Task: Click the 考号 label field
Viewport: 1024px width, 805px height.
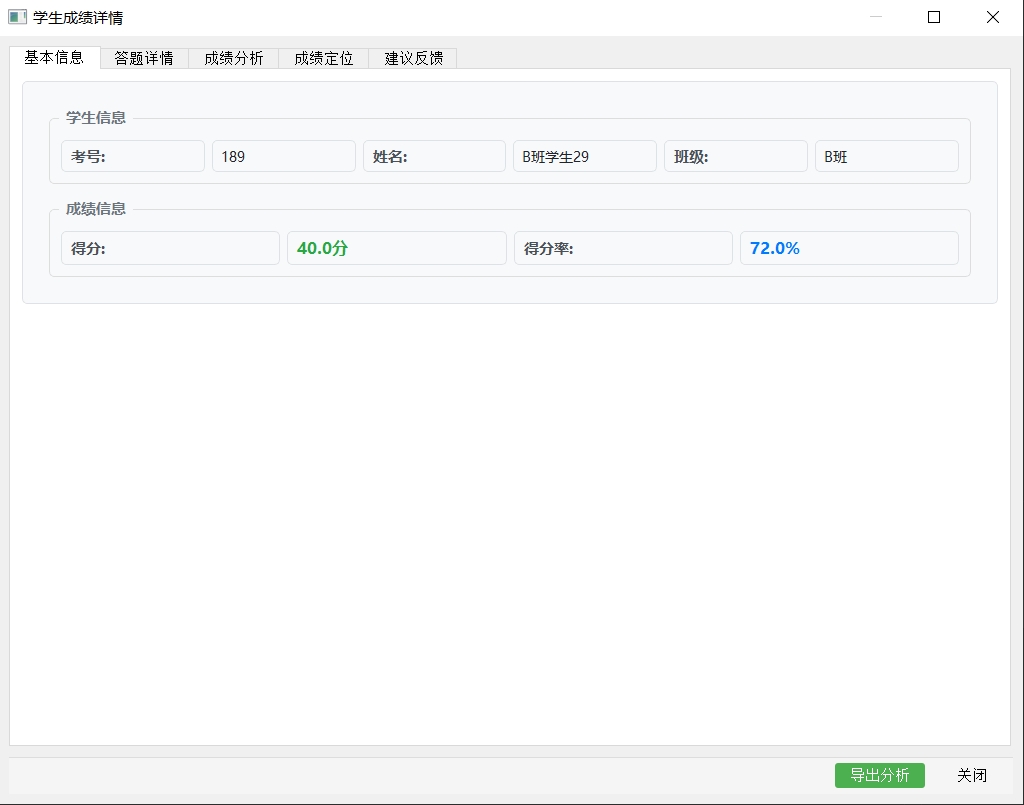Action: (132, 156)
